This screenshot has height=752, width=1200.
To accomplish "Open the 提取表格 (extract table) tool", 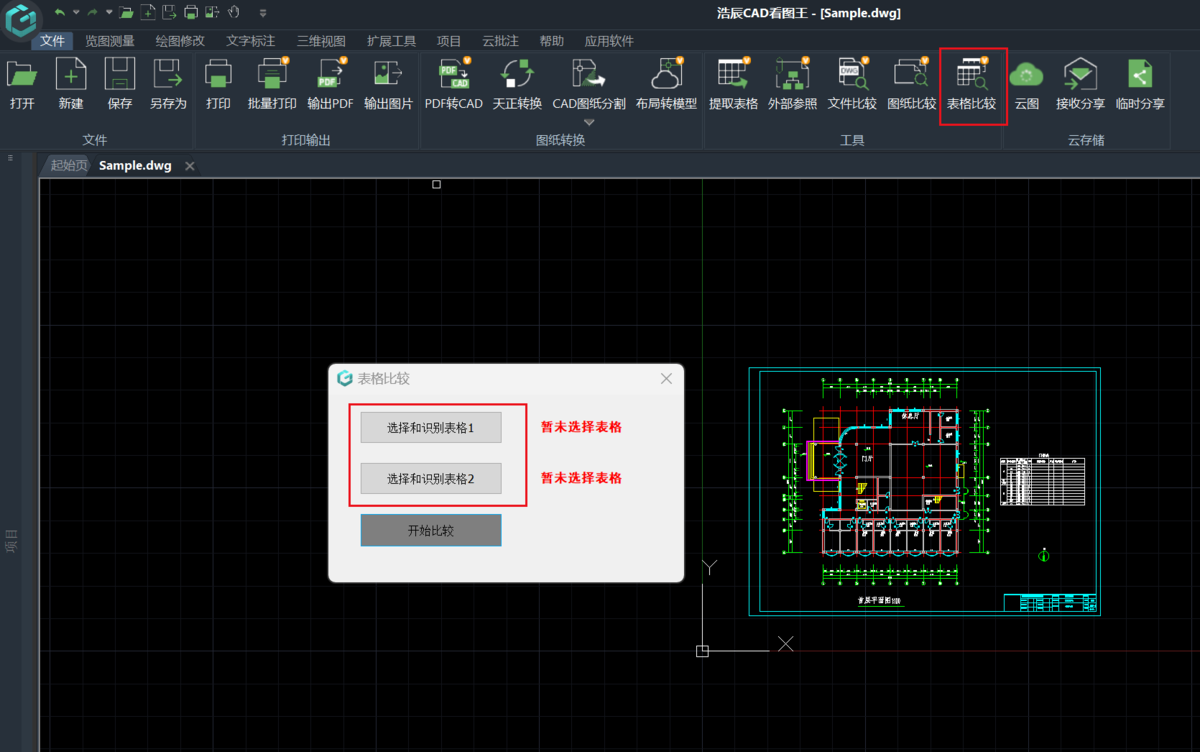I will (733, 83).
